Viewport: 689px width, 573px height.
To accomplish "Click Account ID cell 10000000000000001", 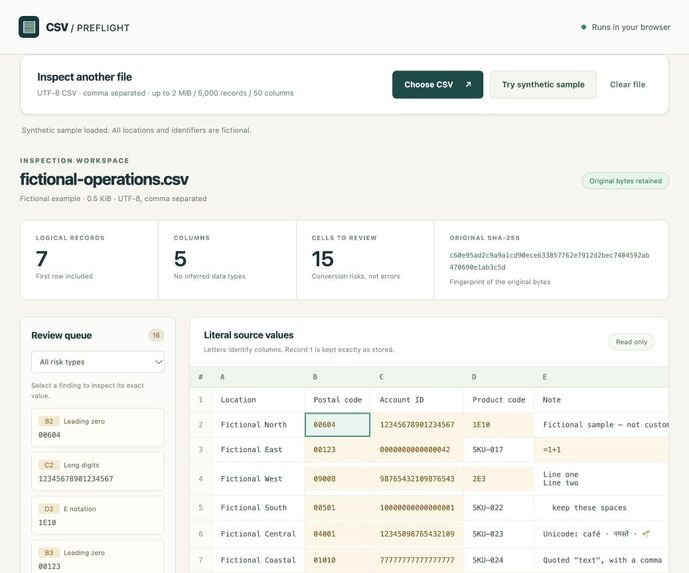I will tap(417, 508).
